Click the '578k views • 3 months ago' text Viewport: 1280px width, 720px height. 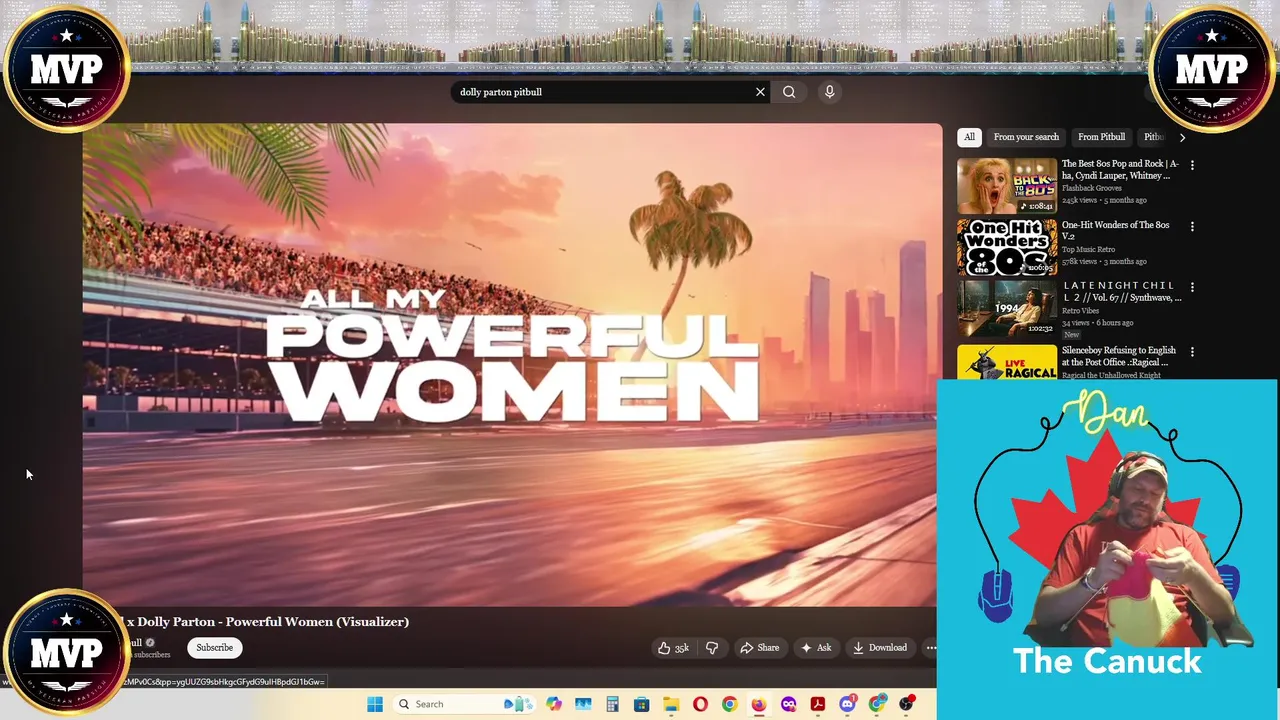(x=1104, y=261)
